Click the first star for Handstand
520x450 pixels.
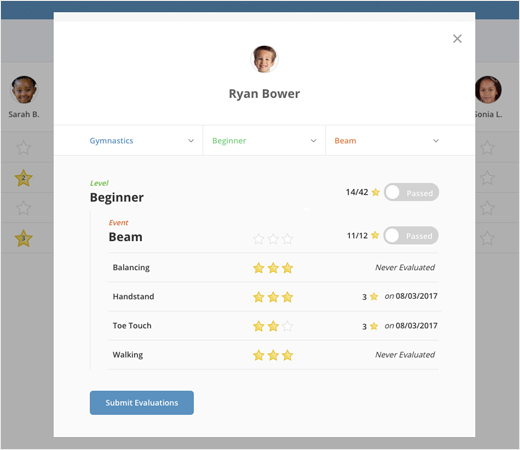(x=259, y=297)
